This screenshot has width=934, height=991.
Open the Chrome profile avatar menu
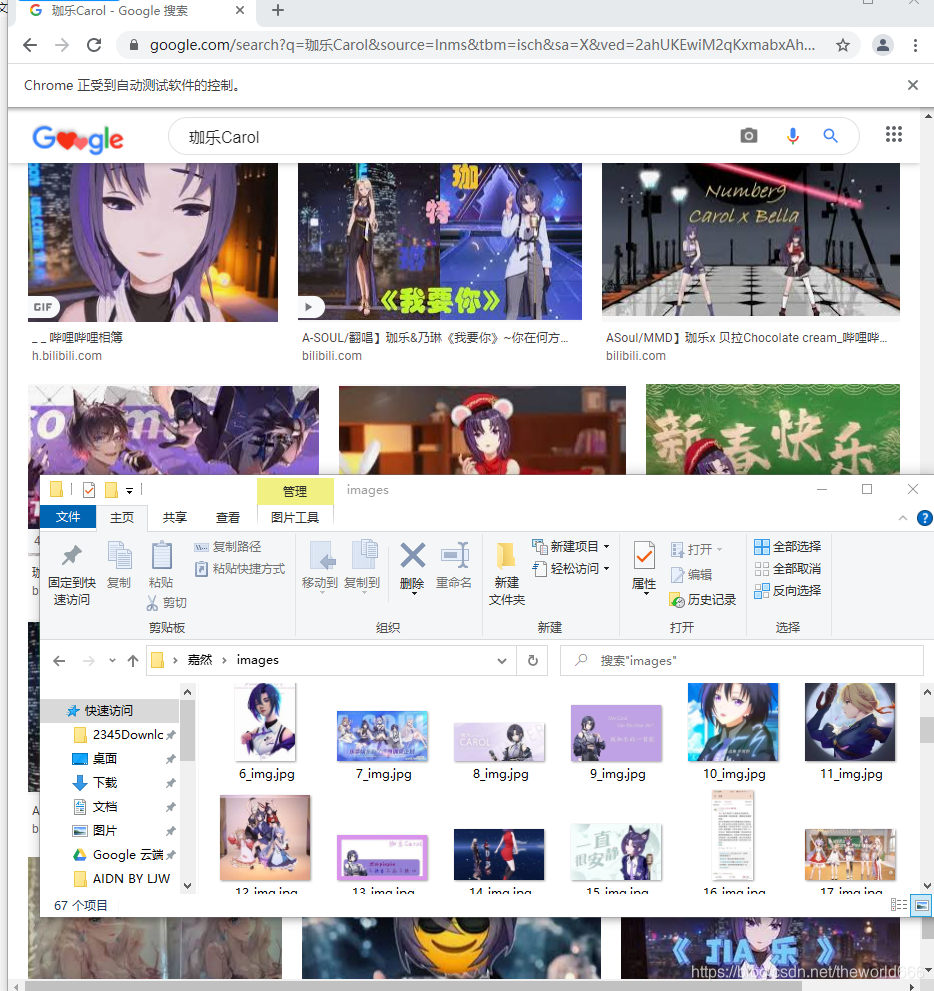[x=882, y=45]
